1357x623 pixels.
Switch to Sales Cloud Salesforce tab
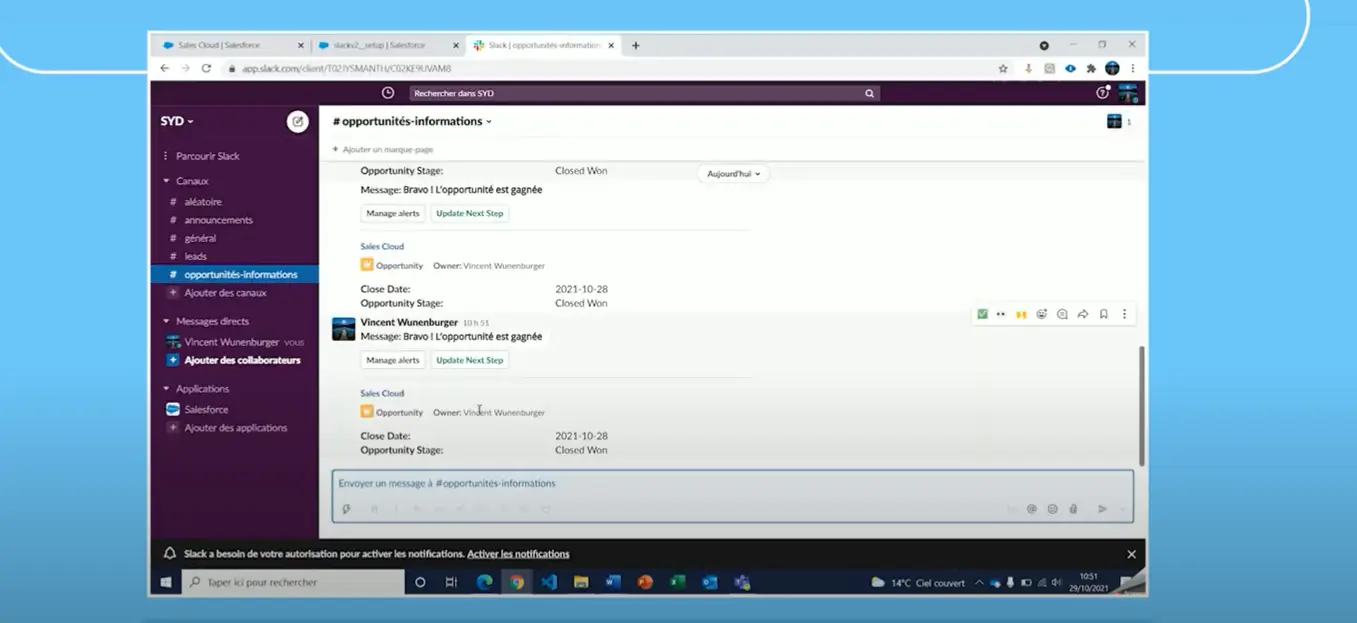[233, 45]
